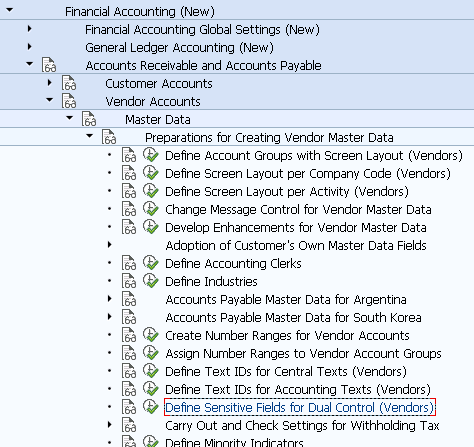Collapse the Vendor Accounts node
Screen dimensions: 474x447
tap(50, 100)
